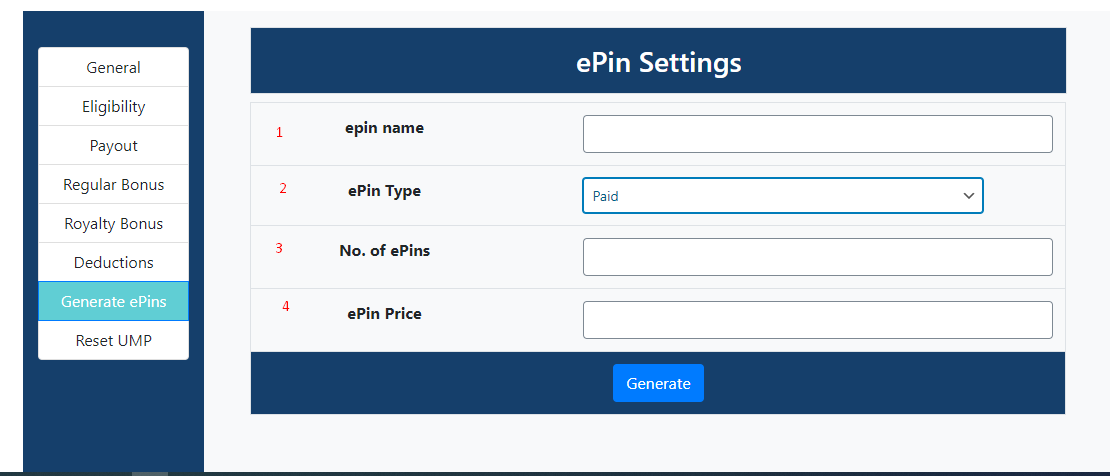Open the Reset UMP option
The width and height of the screenshot is (1110, 476).
coord(113,340)
